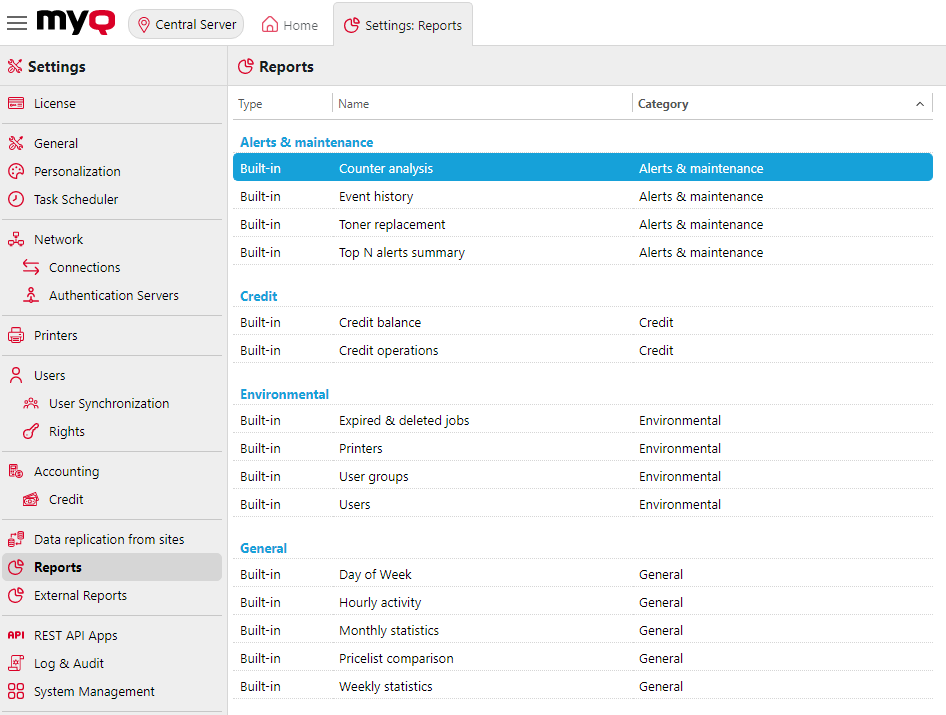Toggle sort arrow on Category column
946x715 pixels.
pyautogui.click(x=919, y=104)
